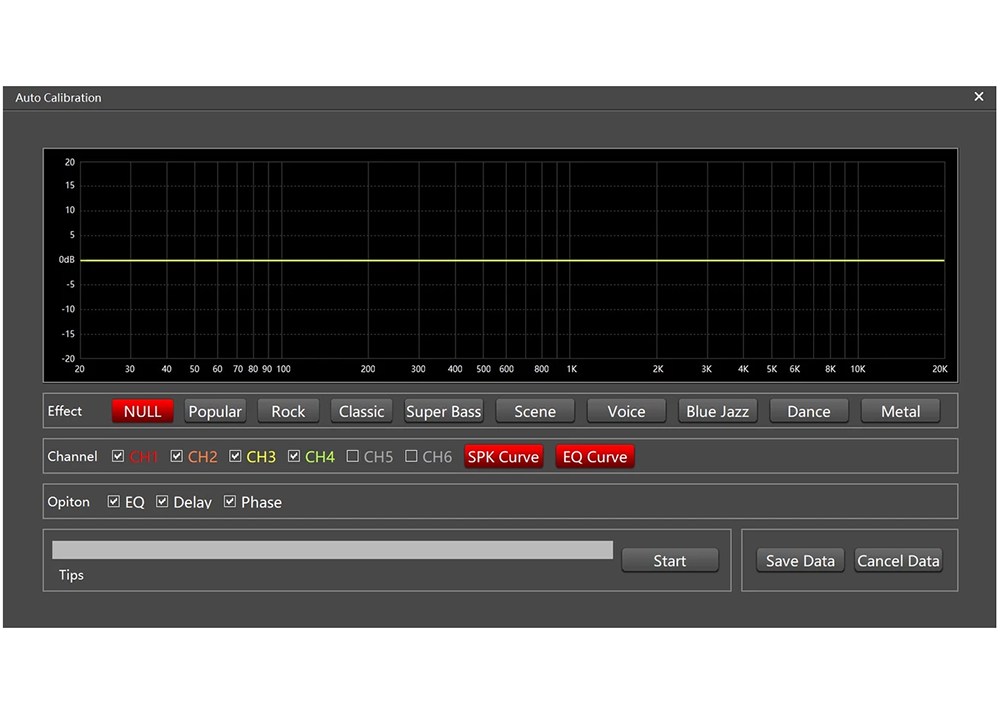Screen dimensions: 1000x714
Task: Apply the Blue Jazz effect
Action: coord(717,411)
